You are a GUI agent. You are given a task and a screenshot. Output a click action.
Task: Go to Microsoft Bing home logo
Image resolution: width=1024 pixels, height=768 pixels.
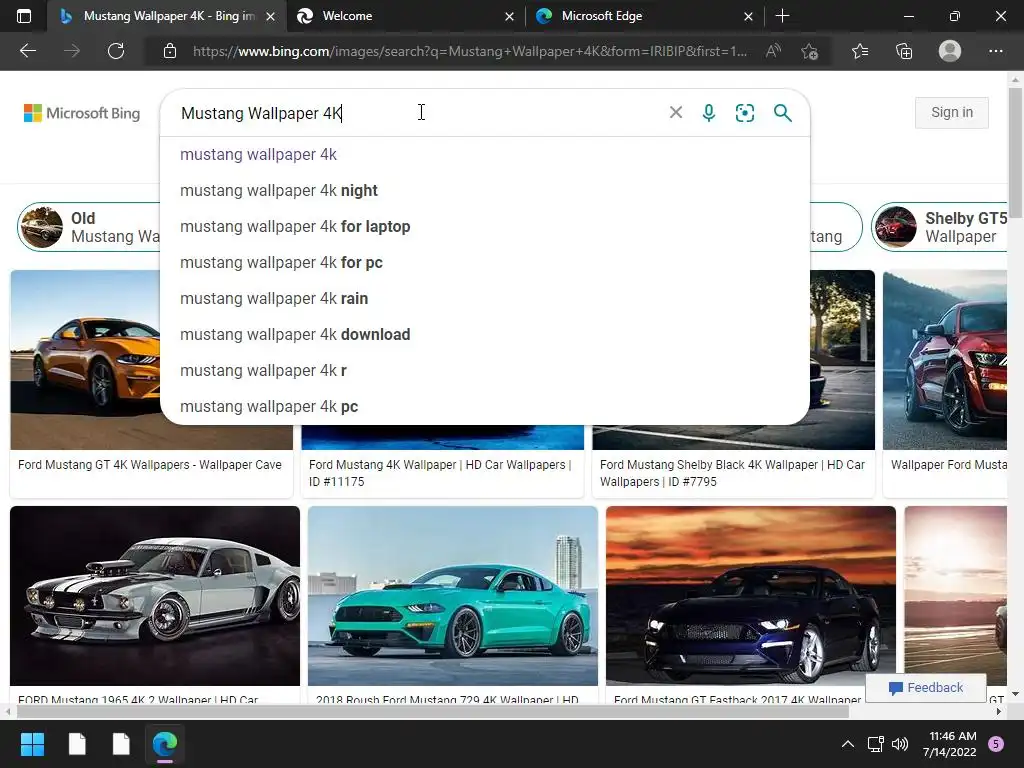point(82,113)
